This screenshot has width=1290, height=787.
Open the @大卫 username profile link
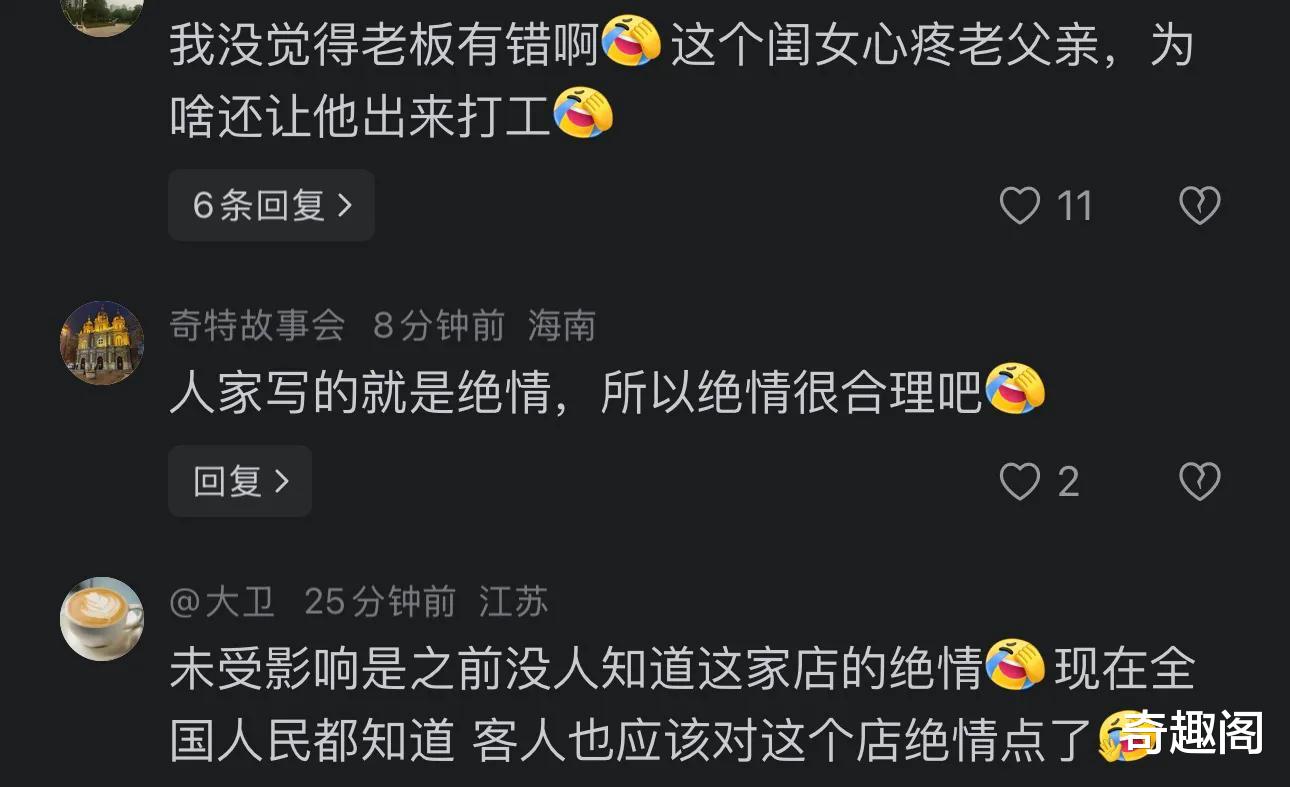[x=222, y=602]
